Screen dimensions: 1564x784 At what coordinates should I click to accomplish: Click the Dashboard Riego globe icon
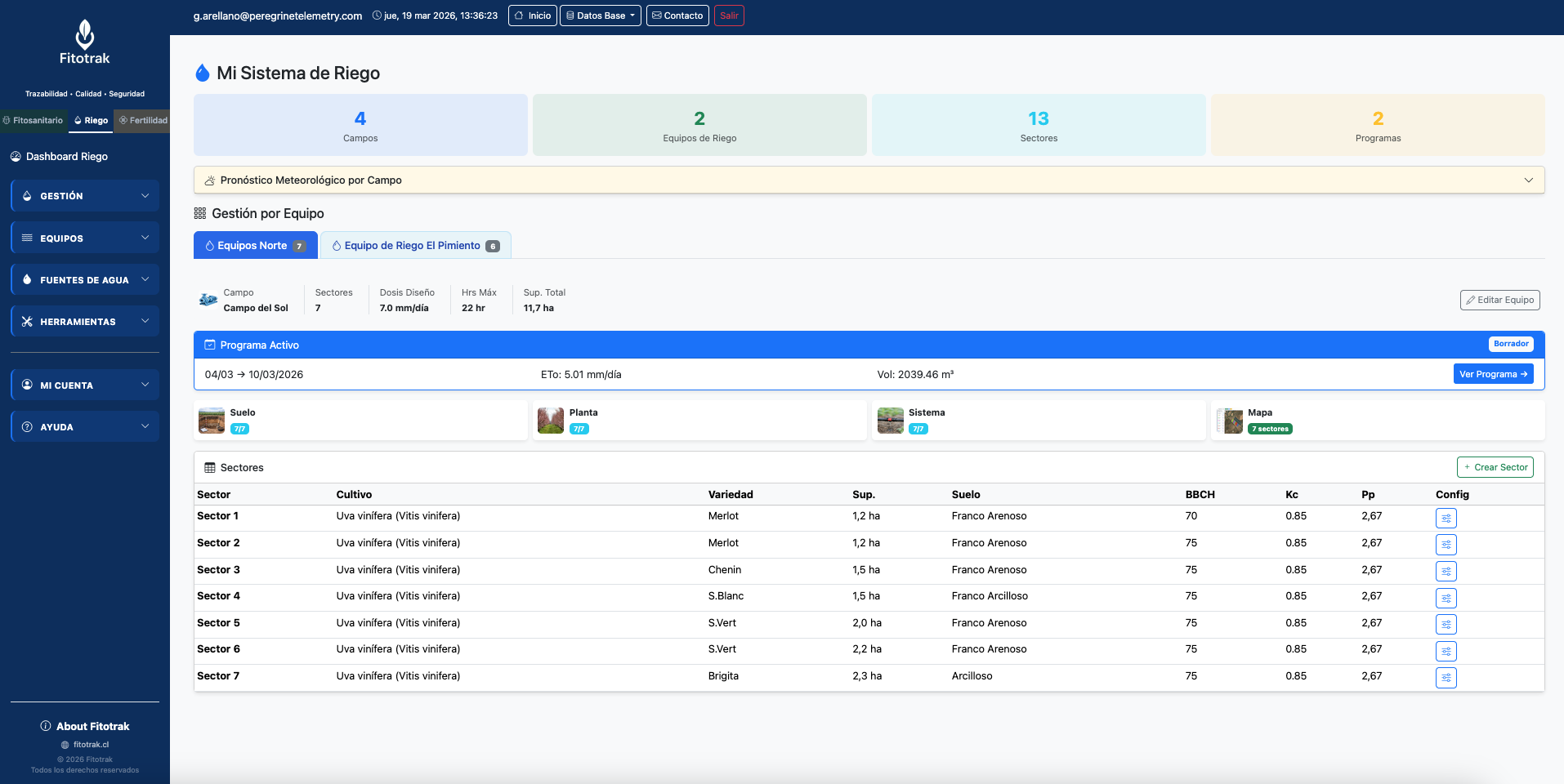[16, 156]
